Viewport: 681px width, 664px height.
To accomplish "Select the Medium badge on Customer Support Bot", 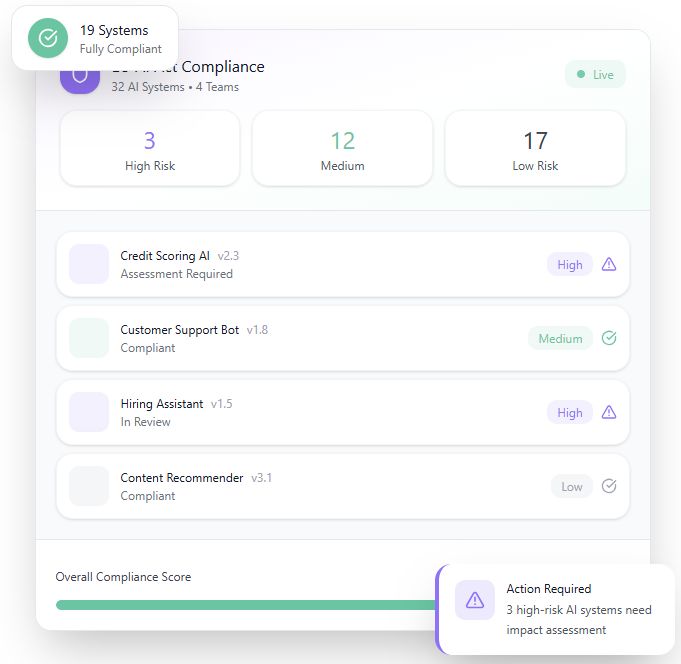I will 560,339.
